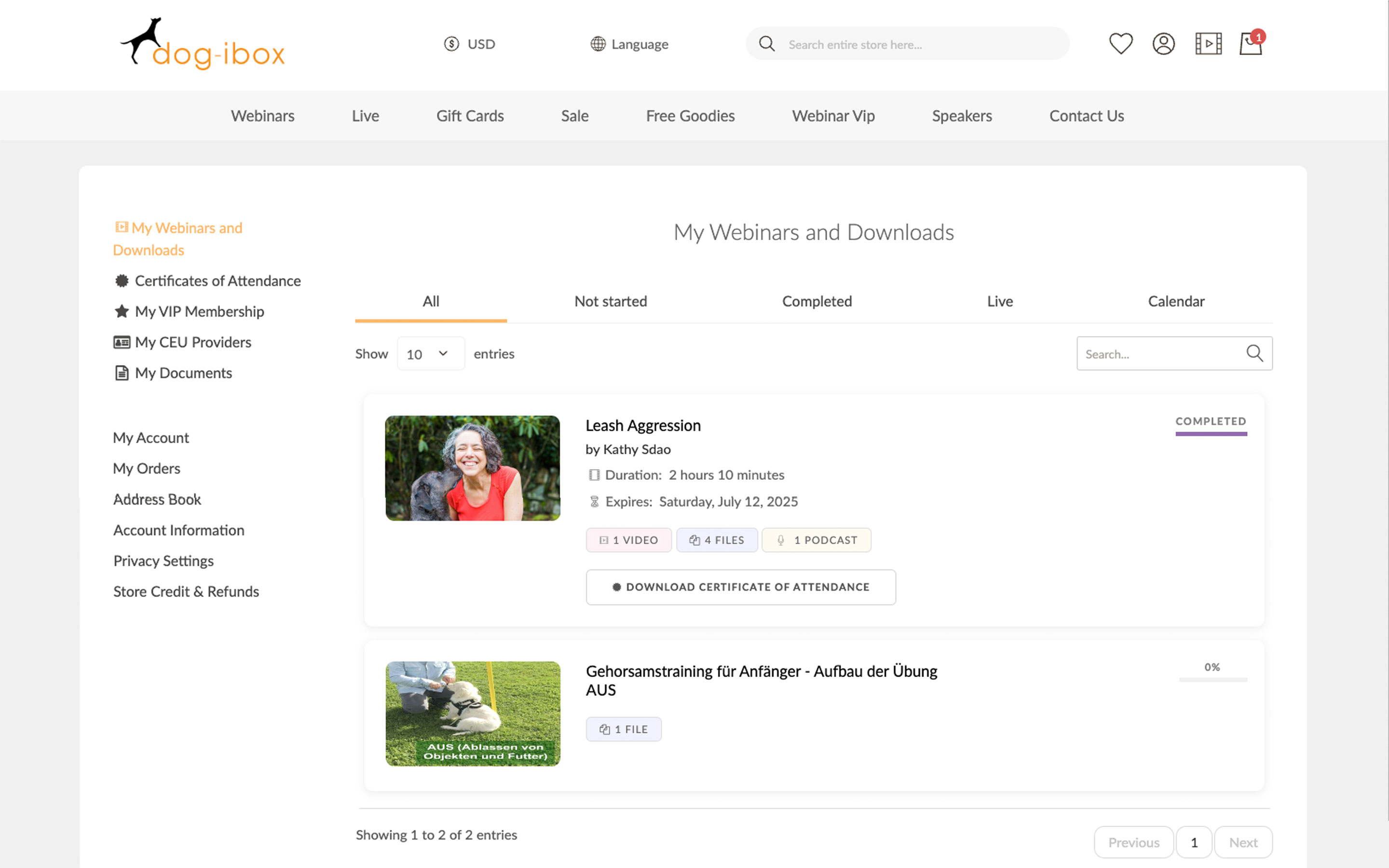Open My Documents in the sidebar
This screenshot has height=868, width=1389.
point(173,373)
